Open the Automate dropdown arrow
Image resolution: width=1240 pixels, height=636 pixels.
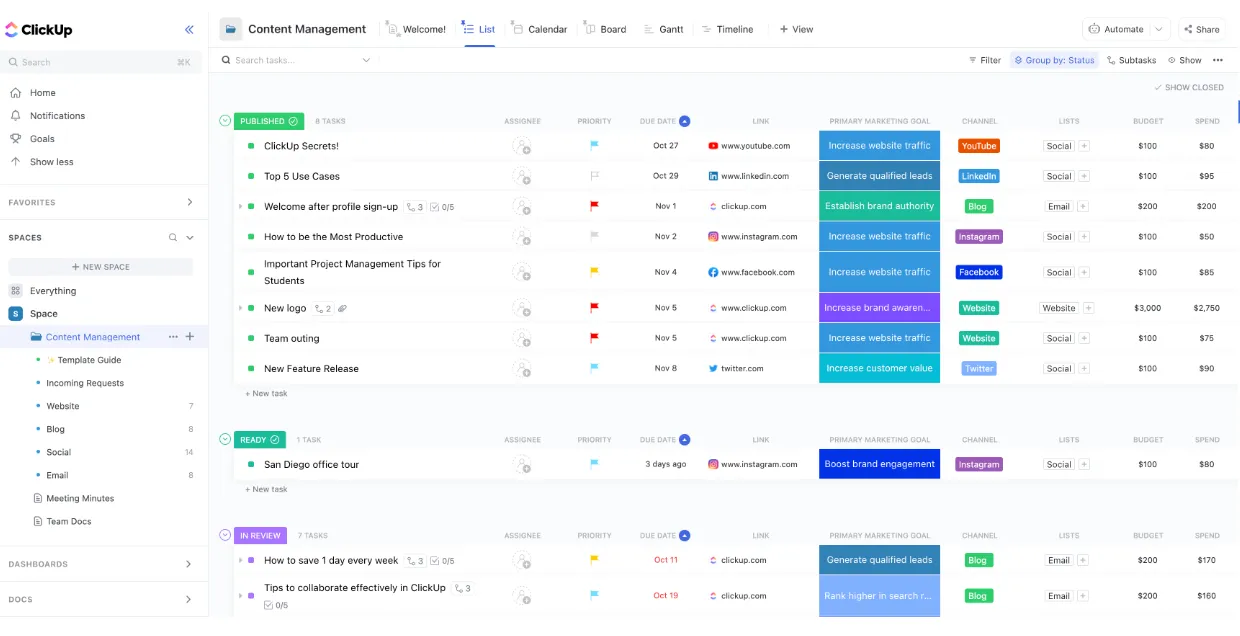[1159, 29]
